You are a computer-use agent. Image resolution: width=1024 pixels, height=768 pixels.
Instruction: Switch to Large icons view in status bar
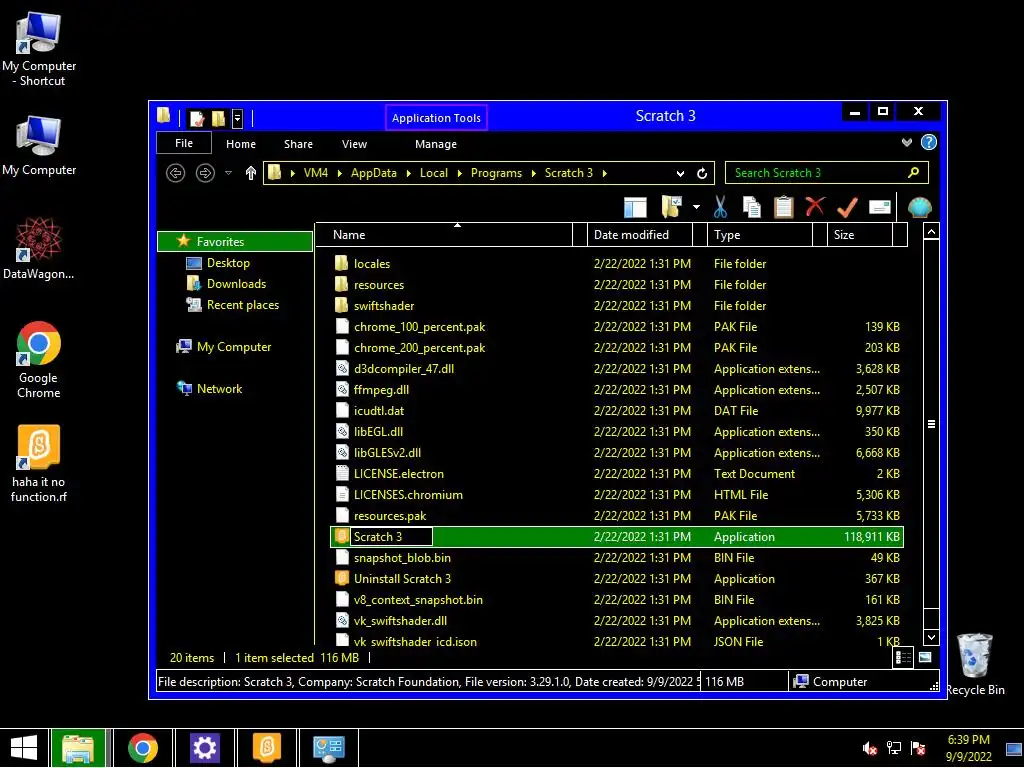(925, 658)
